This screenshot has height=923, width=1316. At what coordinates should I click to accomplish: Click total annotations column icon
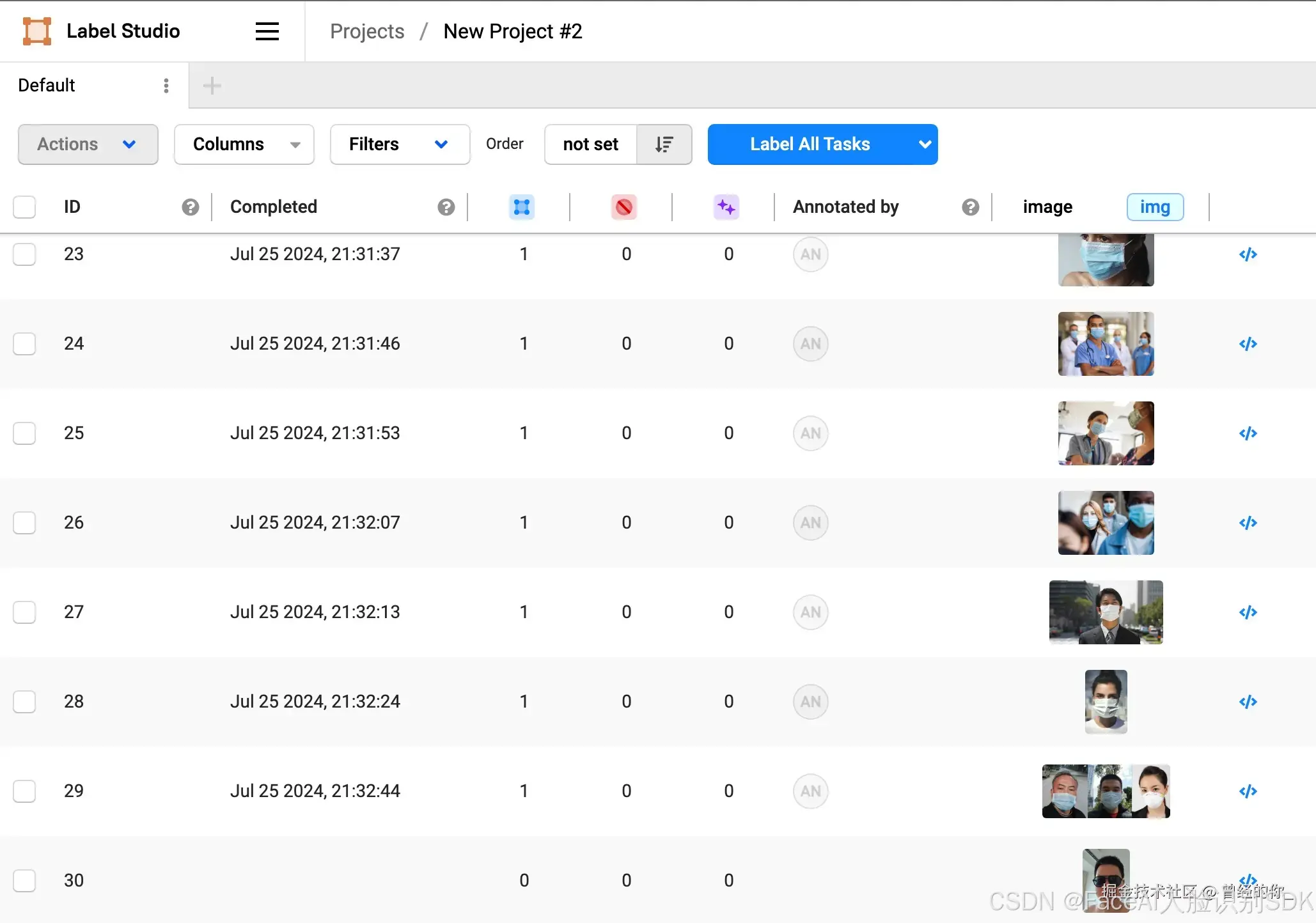pyautogui.click(x=522, y=207)
